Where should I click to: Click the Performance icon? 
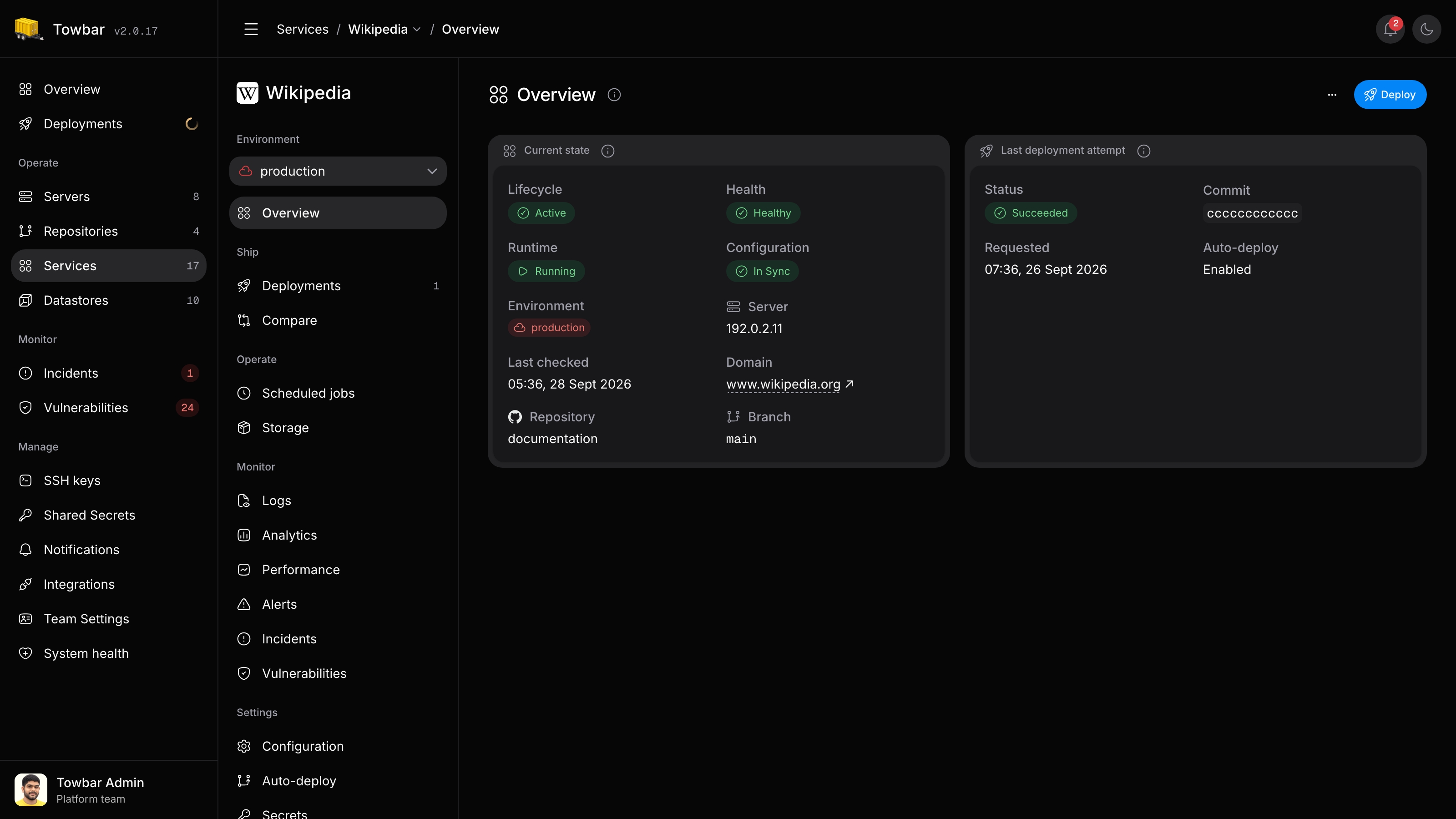[x=243, y=570]
